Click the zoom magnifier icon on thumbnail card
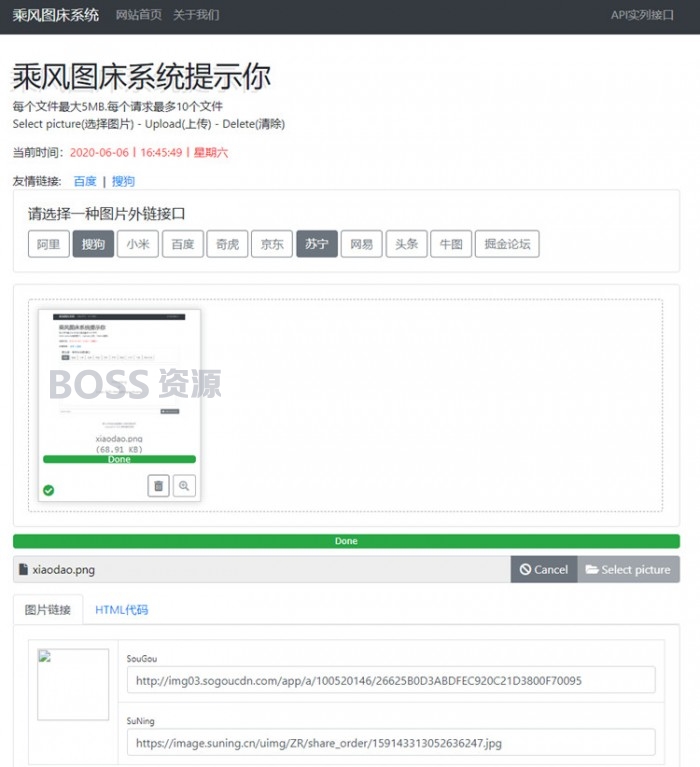 pyautogui.click(x=184, y=486)
